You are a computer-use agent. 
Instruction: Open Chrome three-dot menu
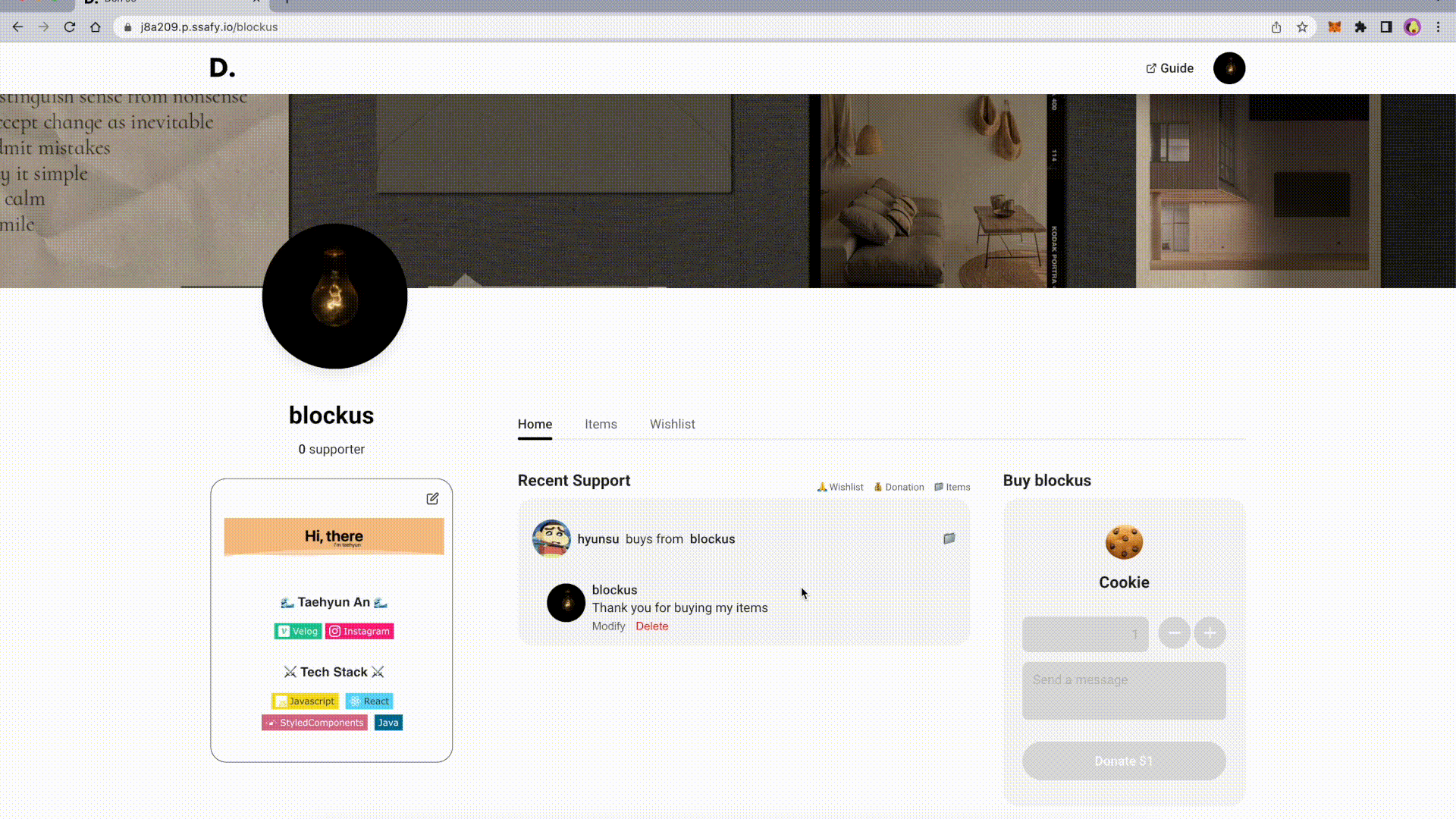pyautogui.click(x=1438, y=27)
